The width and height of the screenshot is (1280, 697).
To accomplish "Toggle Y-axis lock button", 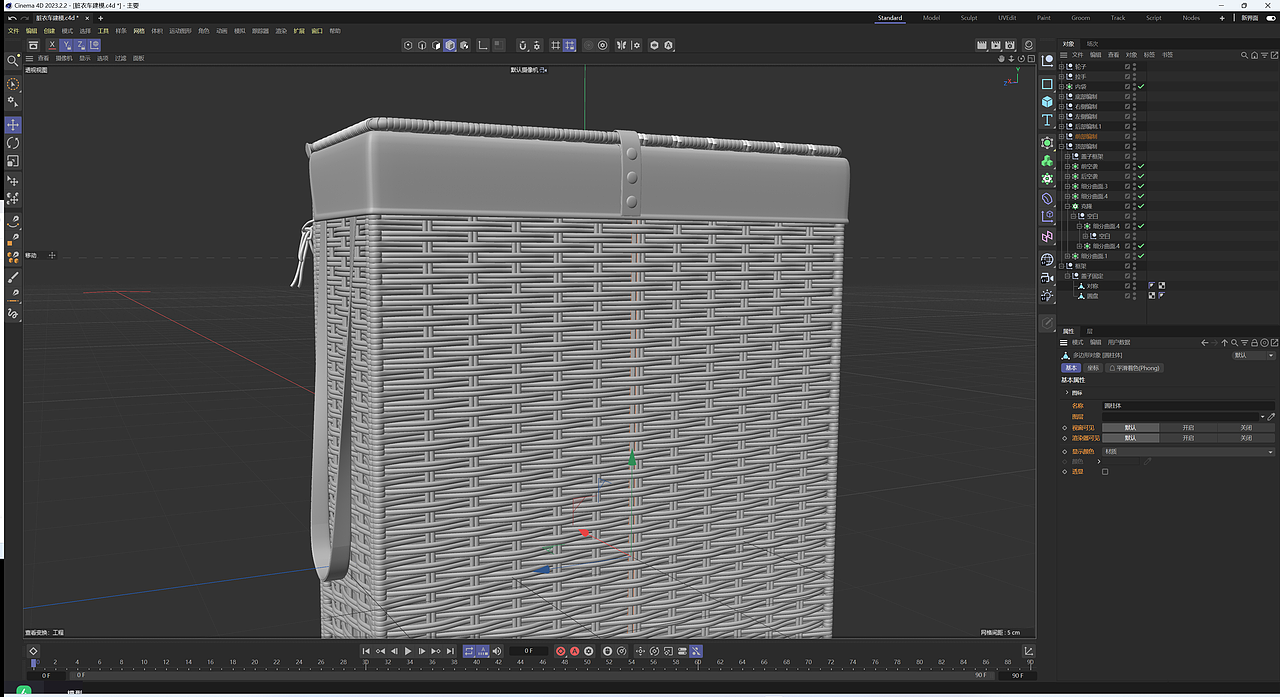I will coord(66,45).
